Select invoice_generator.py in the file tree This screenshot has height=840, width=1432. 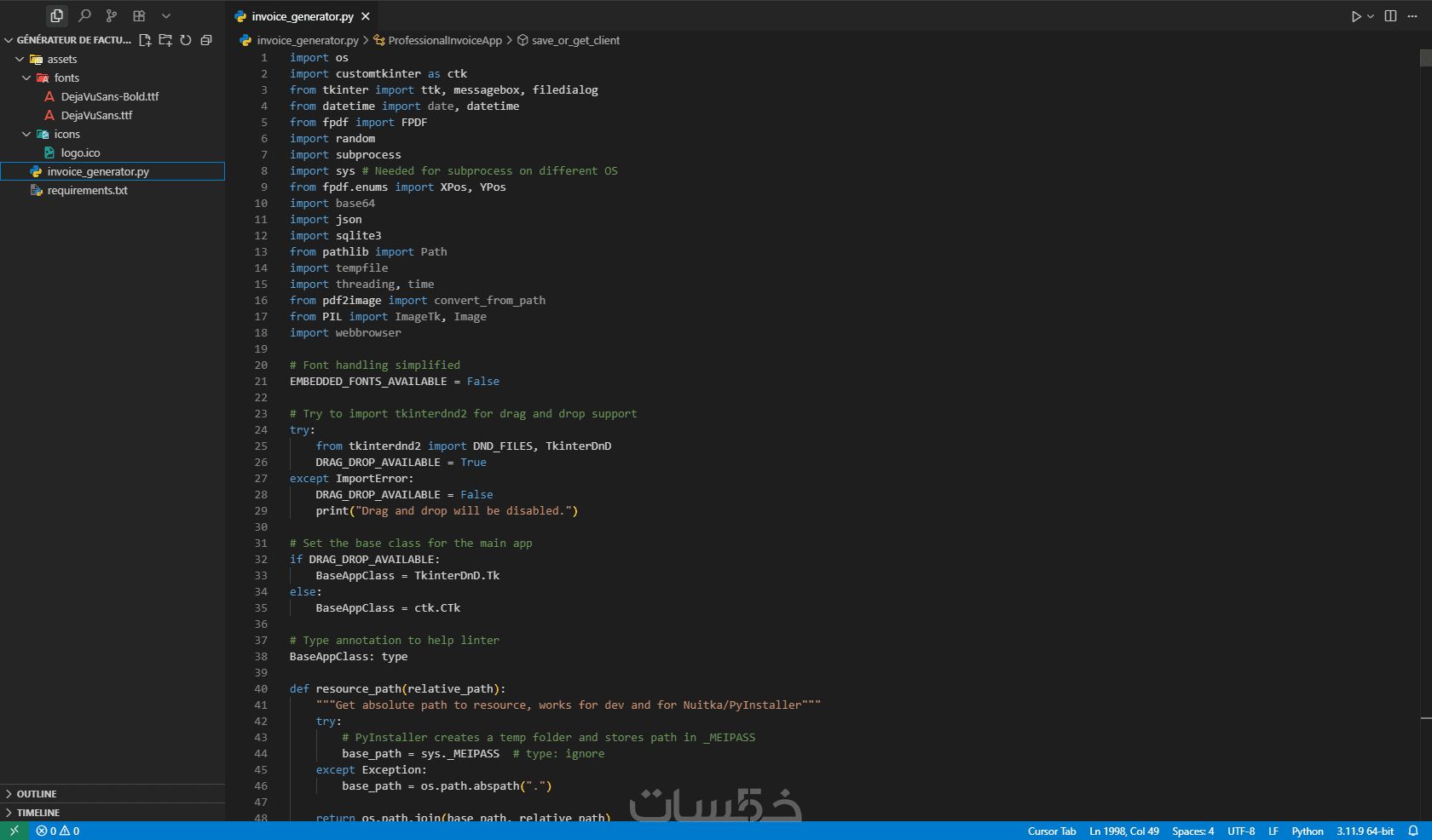(113, 171)
